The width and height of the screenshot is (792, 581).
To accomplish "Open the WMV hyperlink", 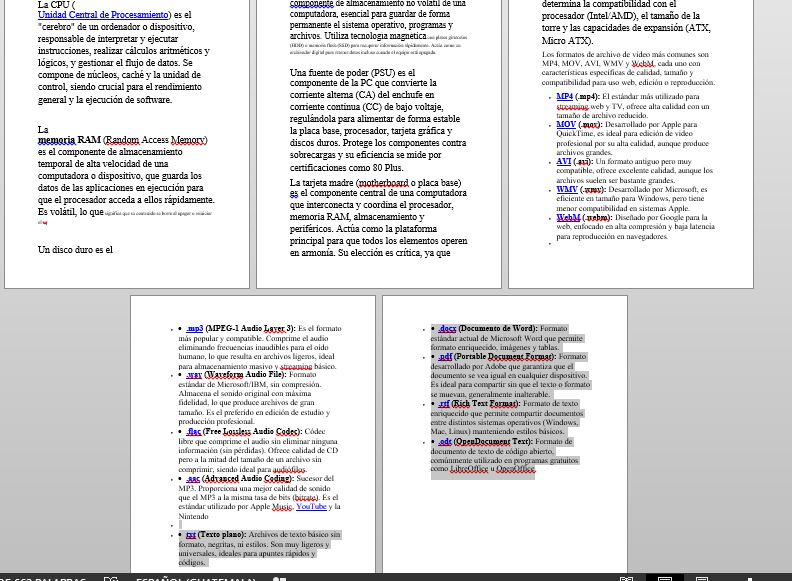I will point(567,189).
